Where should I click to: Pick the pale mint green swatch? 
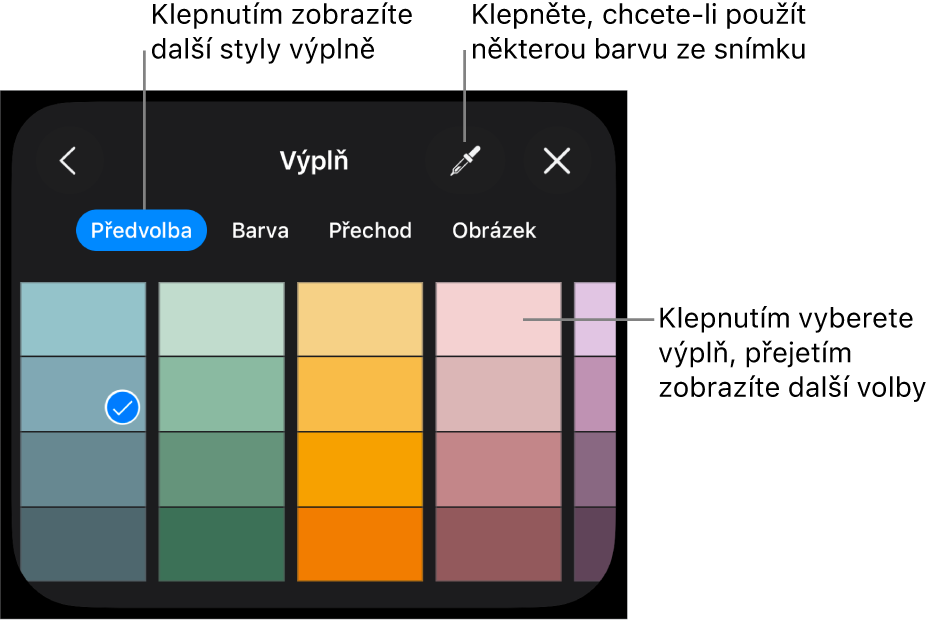(x=222, y=319)
